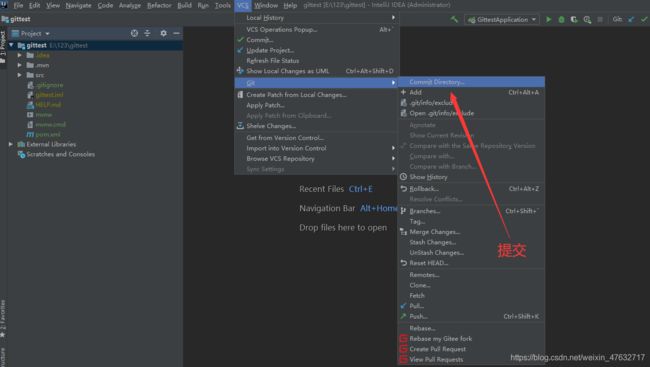
Task: Click Rebase my Gitee fork
Action: [x=471, y=339]
